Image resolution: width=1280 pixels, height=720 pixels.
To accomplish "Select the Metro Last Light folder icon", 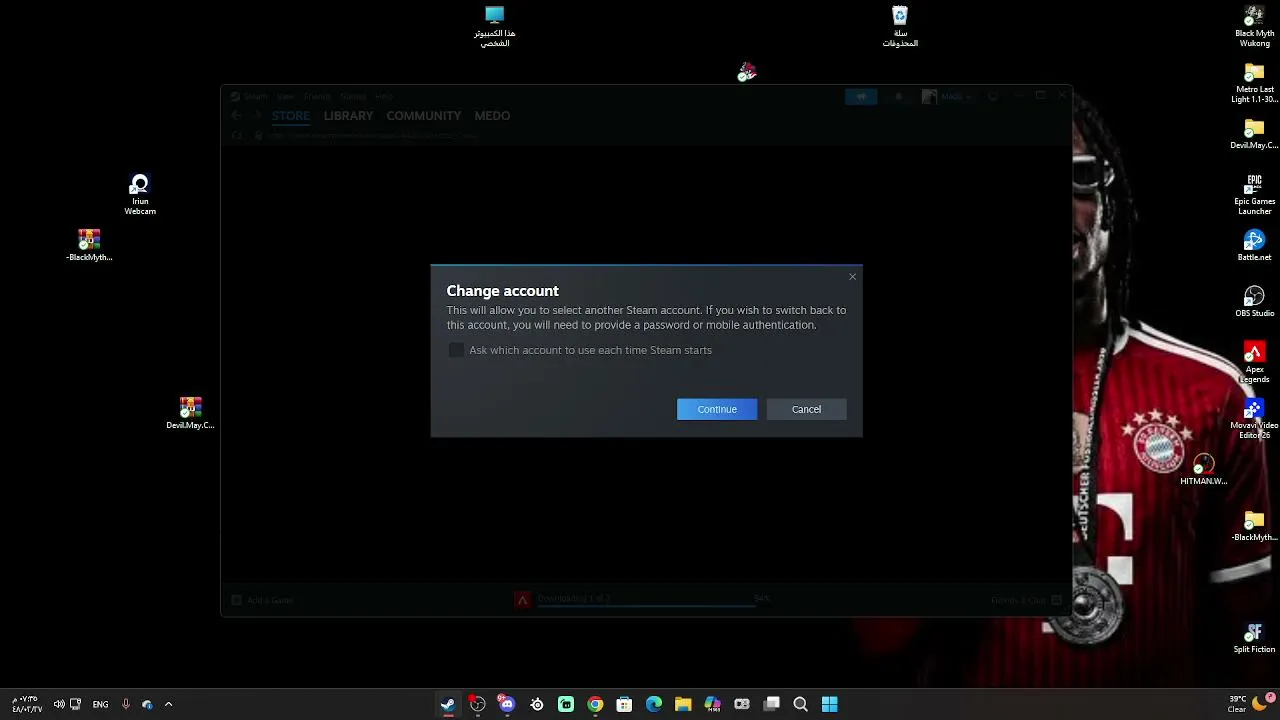I will (x=1254, y=83).
